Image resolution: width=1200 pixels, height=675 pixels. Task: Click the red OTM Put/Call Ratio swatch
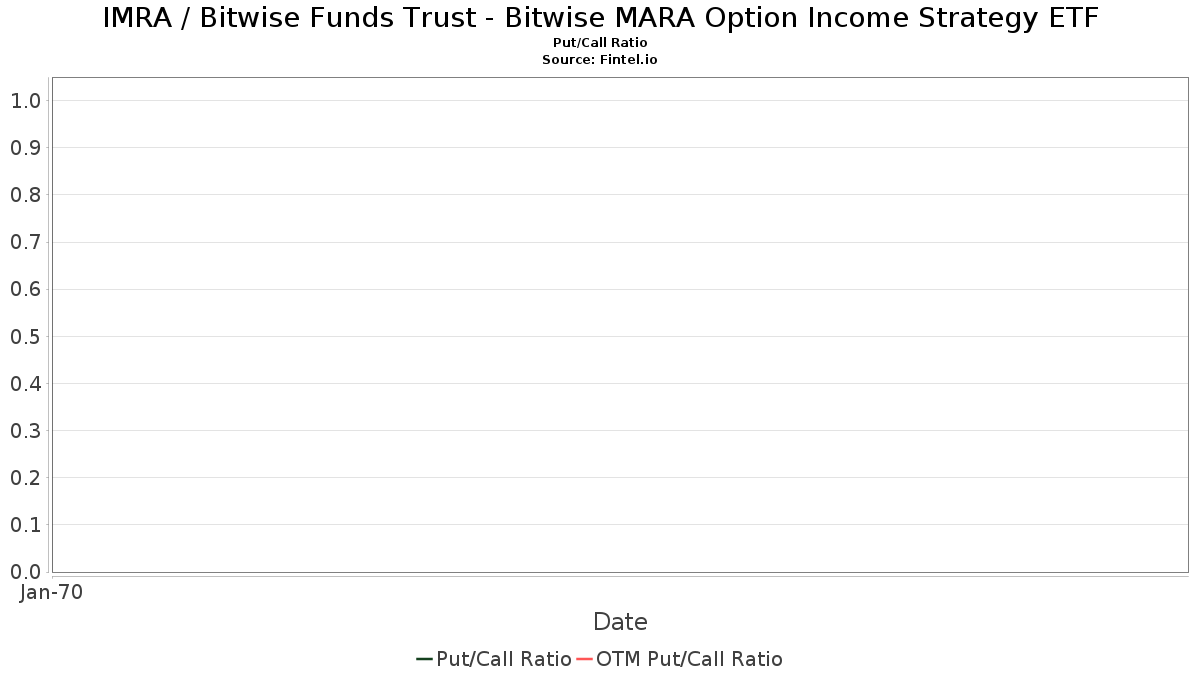pyautogui.click(x=584, y=659)
